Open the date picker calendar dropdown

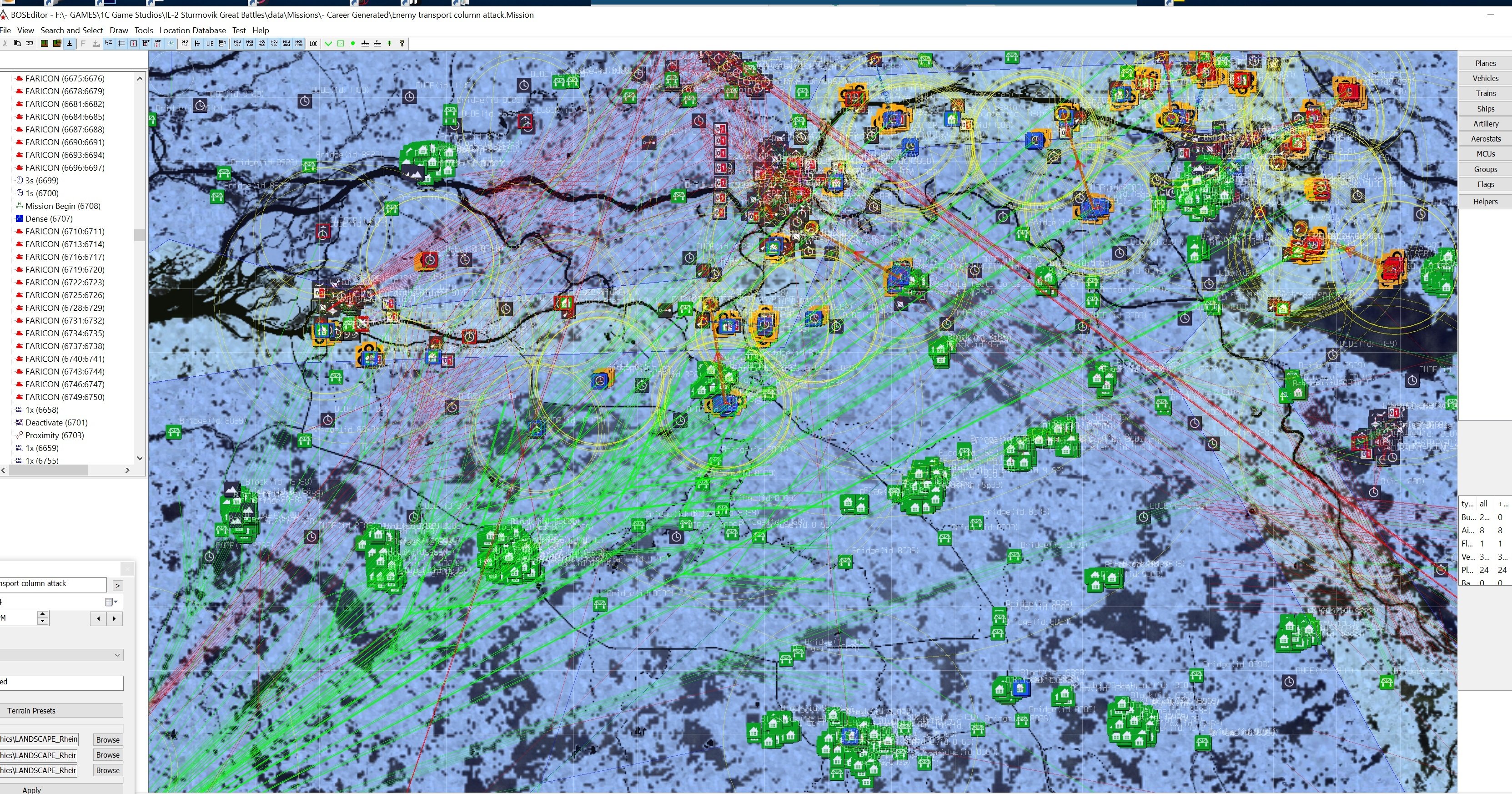coord(111,602)
